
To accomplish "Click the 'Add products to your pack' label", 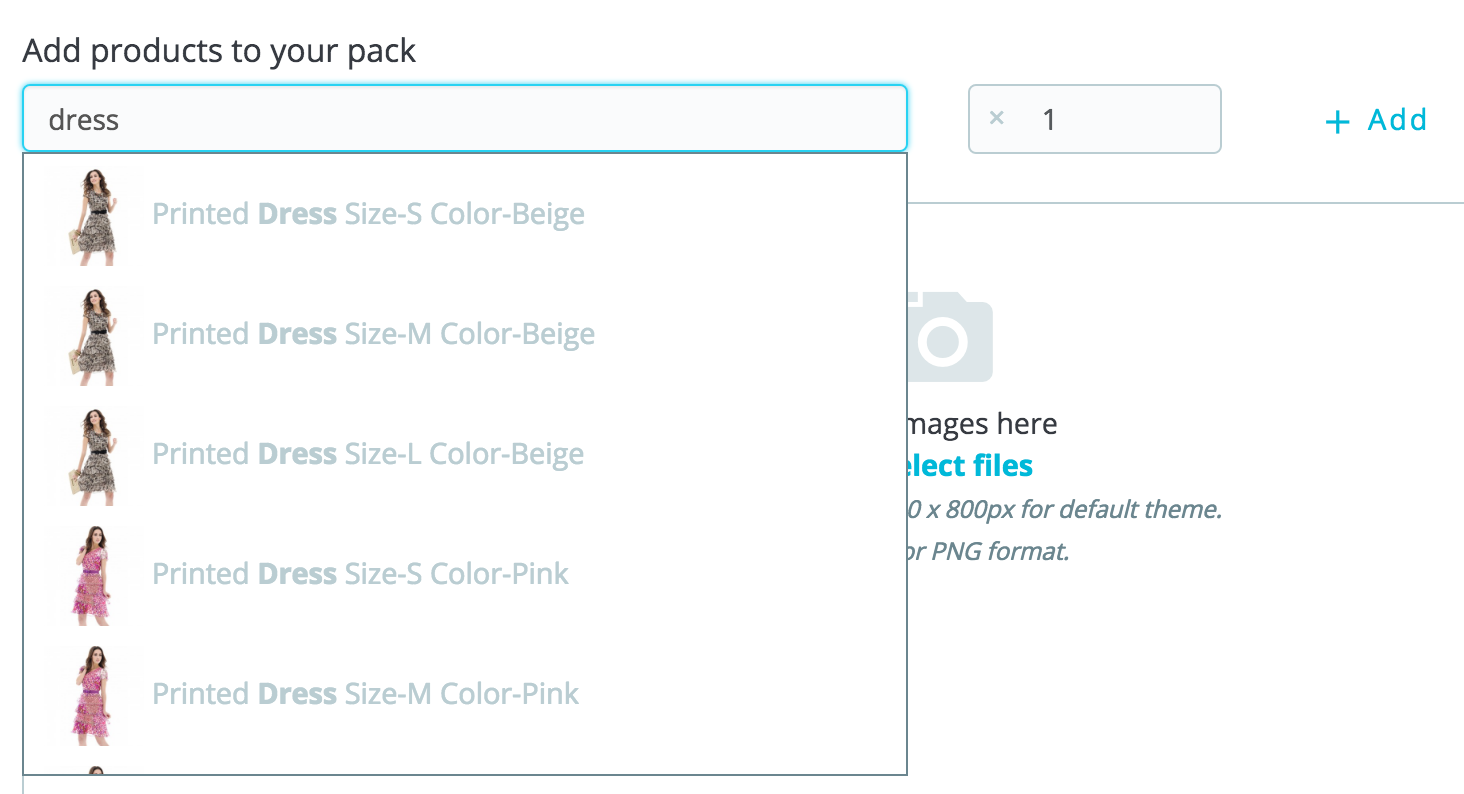I will [x=219, y=51].
